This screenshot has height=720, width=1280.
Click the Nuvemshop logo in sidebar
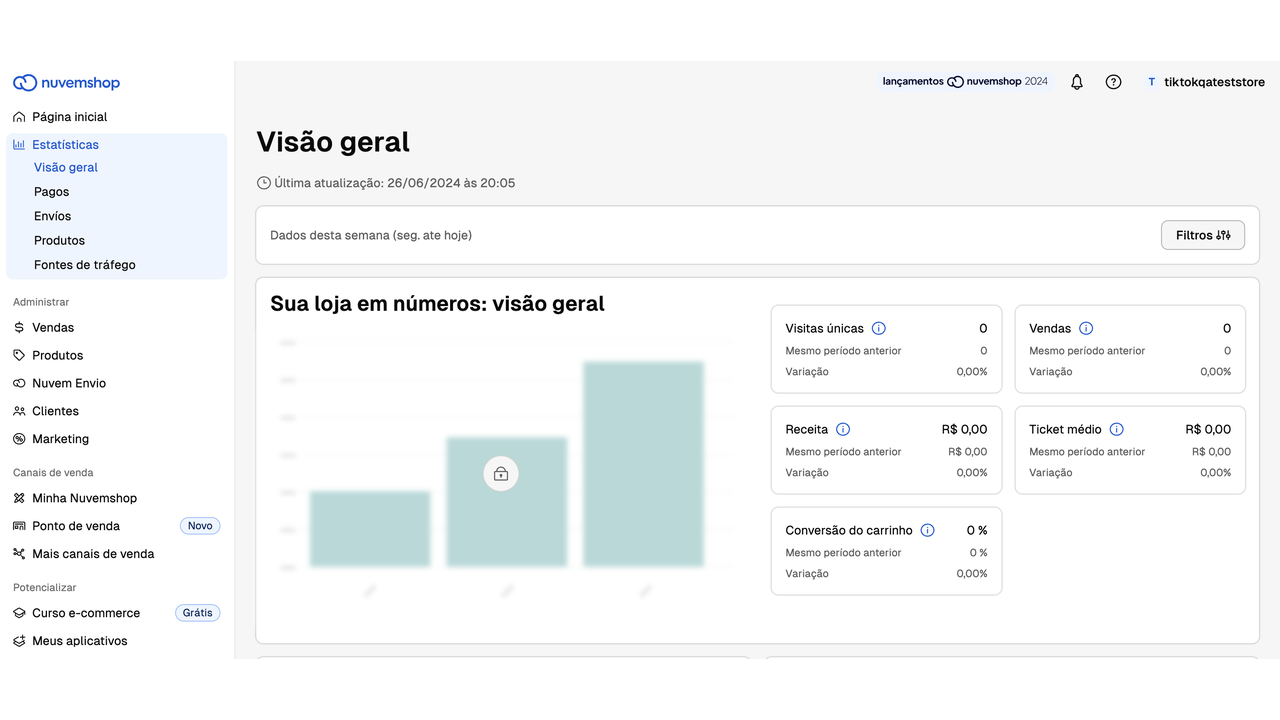pos(66,83)
